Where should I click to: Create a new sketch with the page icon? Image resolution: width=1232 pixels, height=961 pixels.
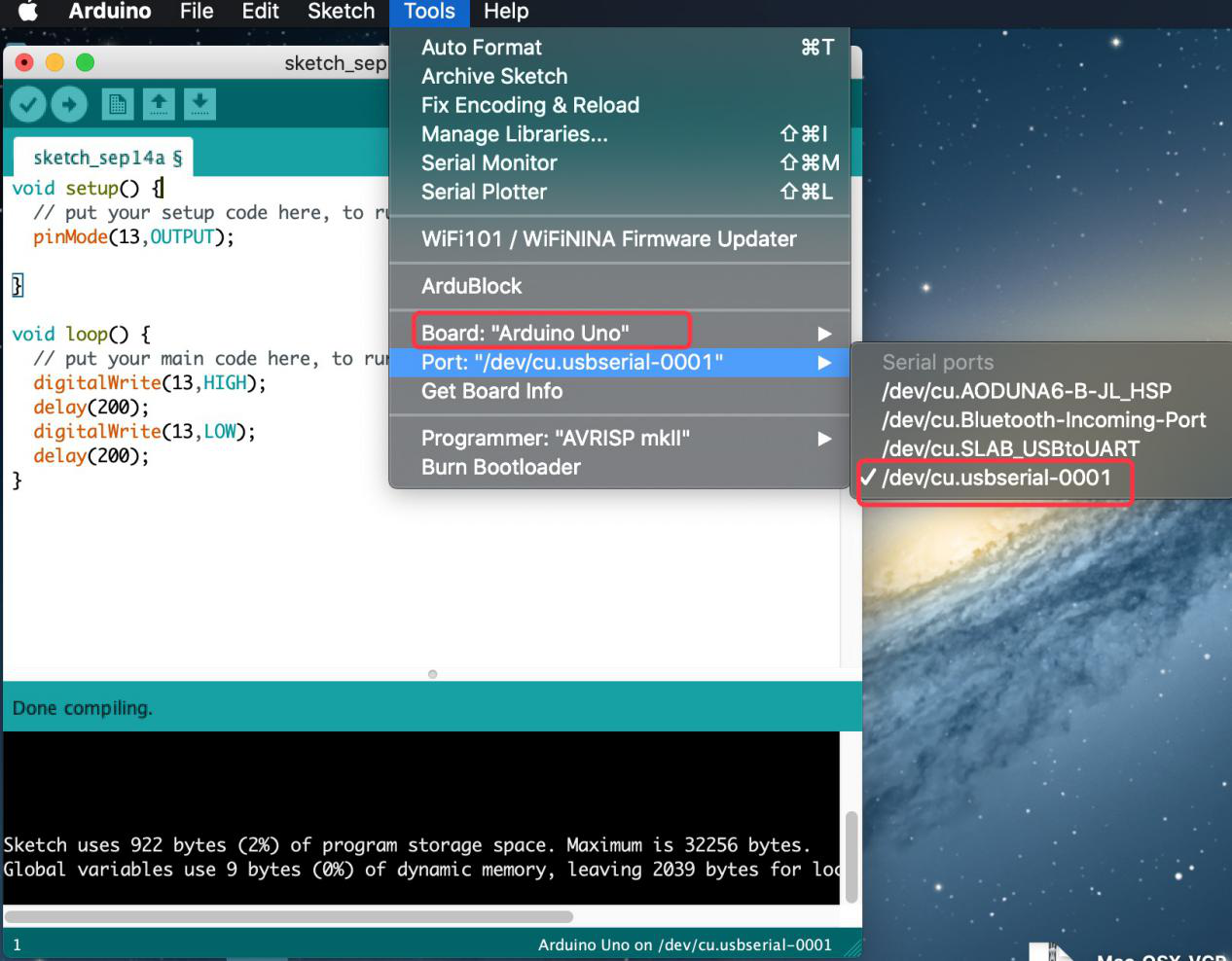[x=118, y=104]
